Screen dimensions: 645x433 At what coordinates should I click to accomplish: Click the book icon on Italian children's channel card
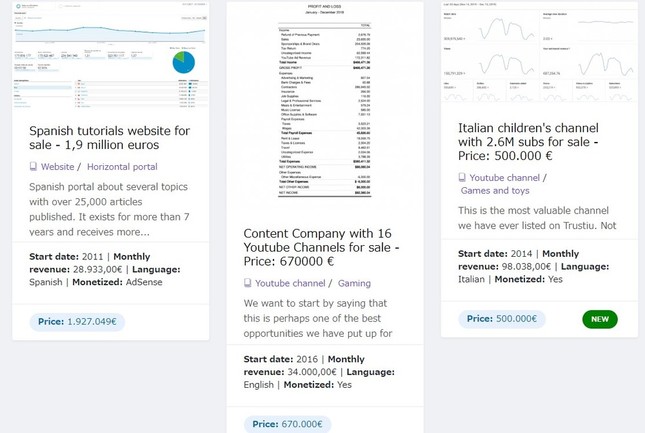click(462, 178)
